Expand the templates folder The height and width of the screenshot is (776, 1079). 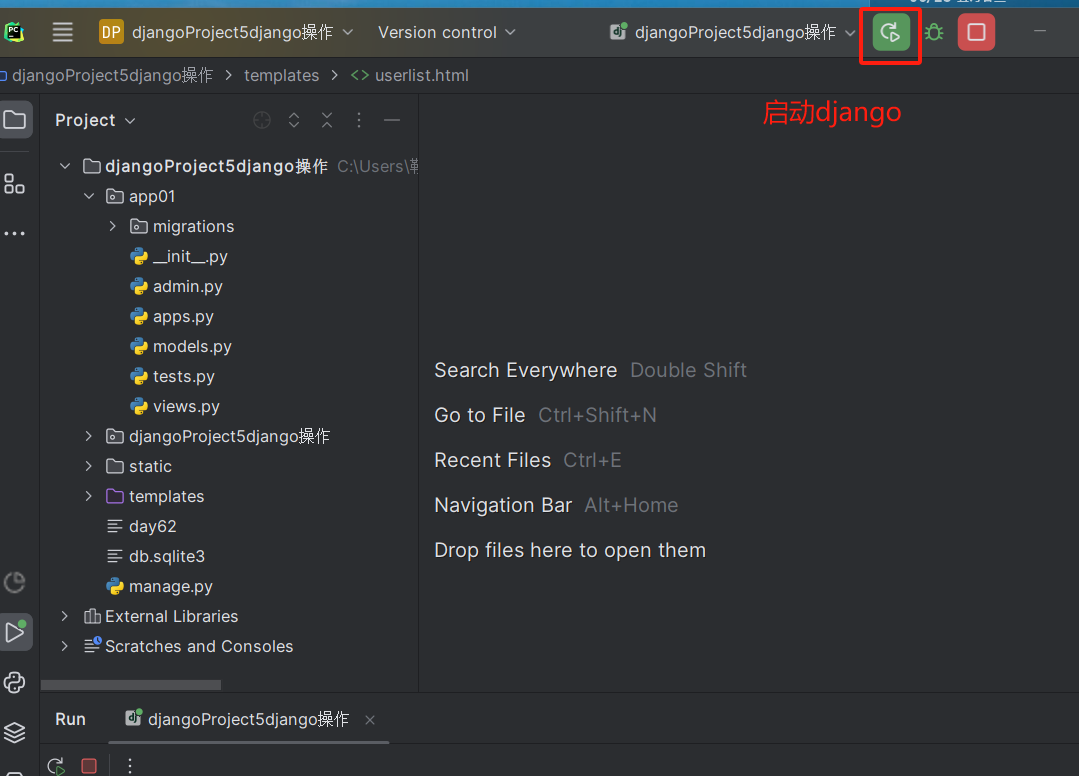89,496
